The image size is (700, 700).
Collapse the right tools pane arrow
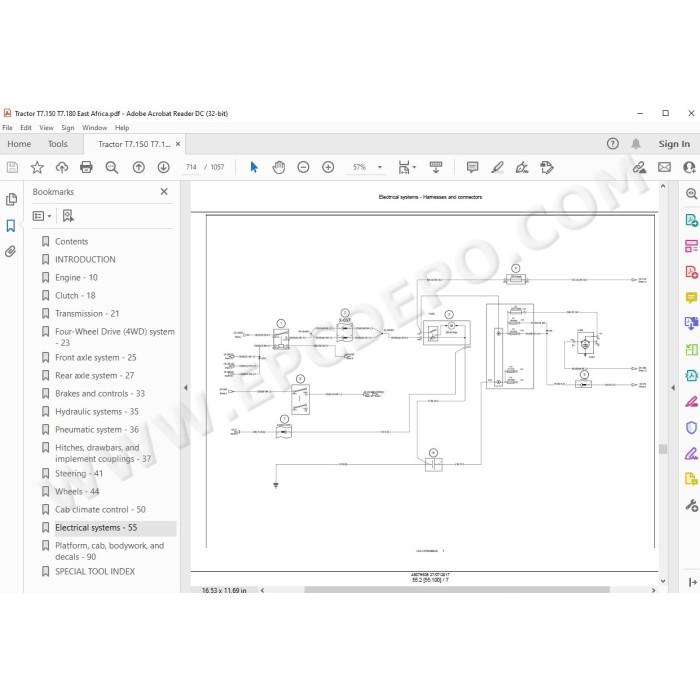673,388
